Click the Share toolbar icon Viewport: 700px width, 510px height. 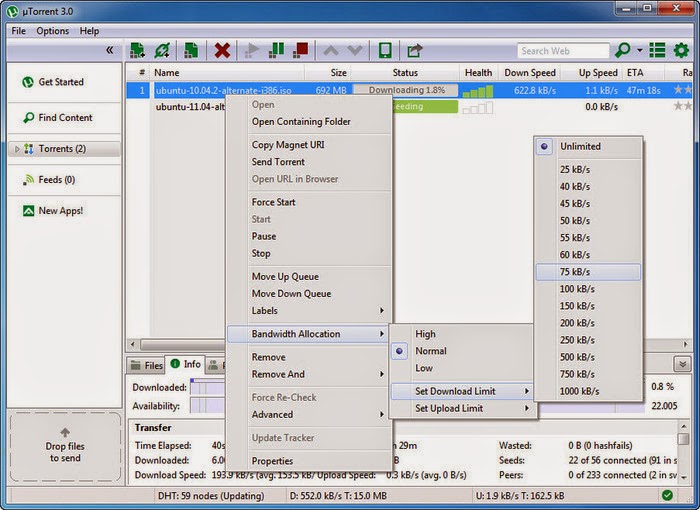[414, 50]
